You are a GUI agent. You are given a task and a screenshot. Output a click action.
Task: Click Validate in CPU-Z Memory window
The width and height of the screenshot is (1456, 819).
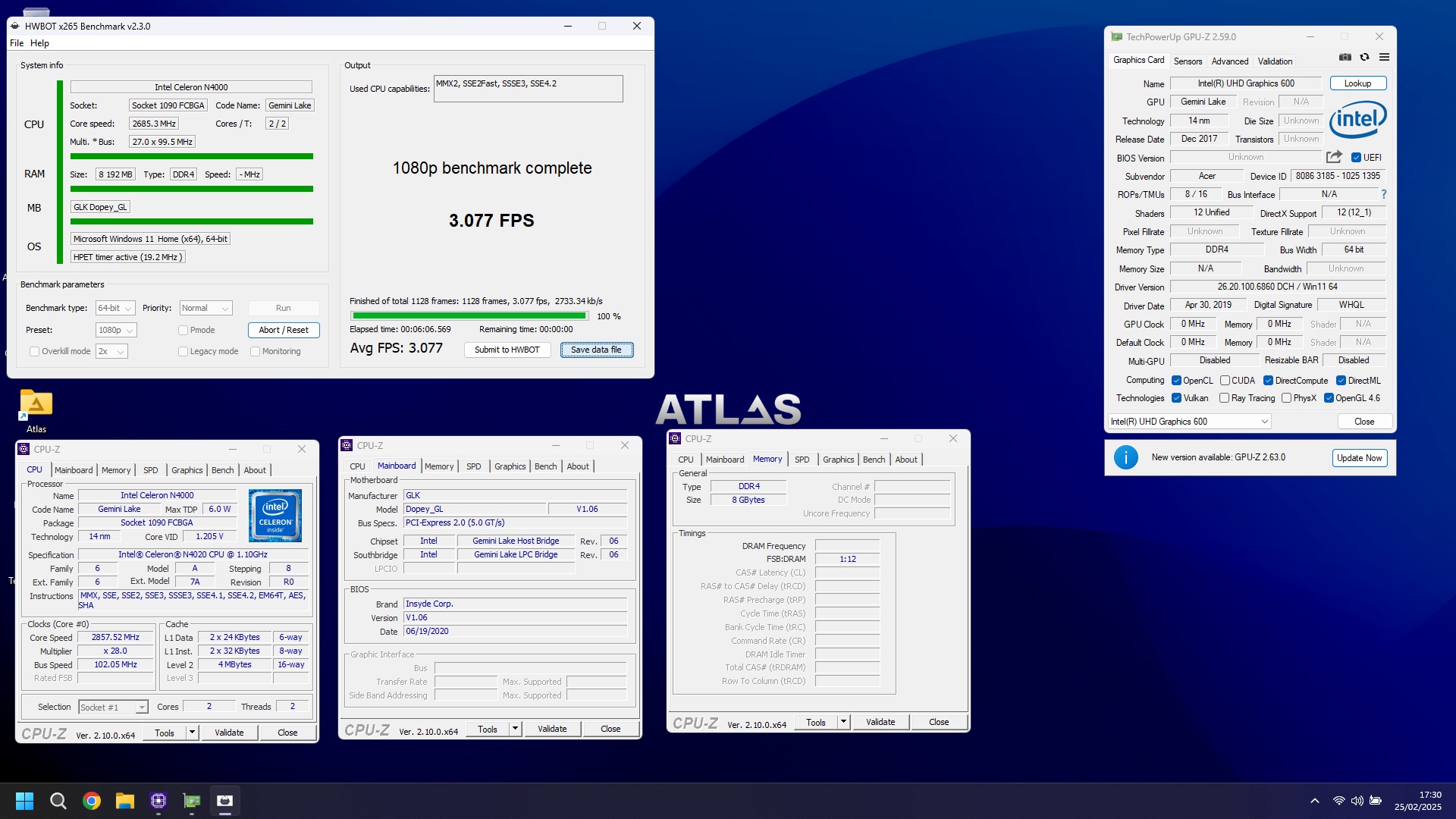click(880, 722)
